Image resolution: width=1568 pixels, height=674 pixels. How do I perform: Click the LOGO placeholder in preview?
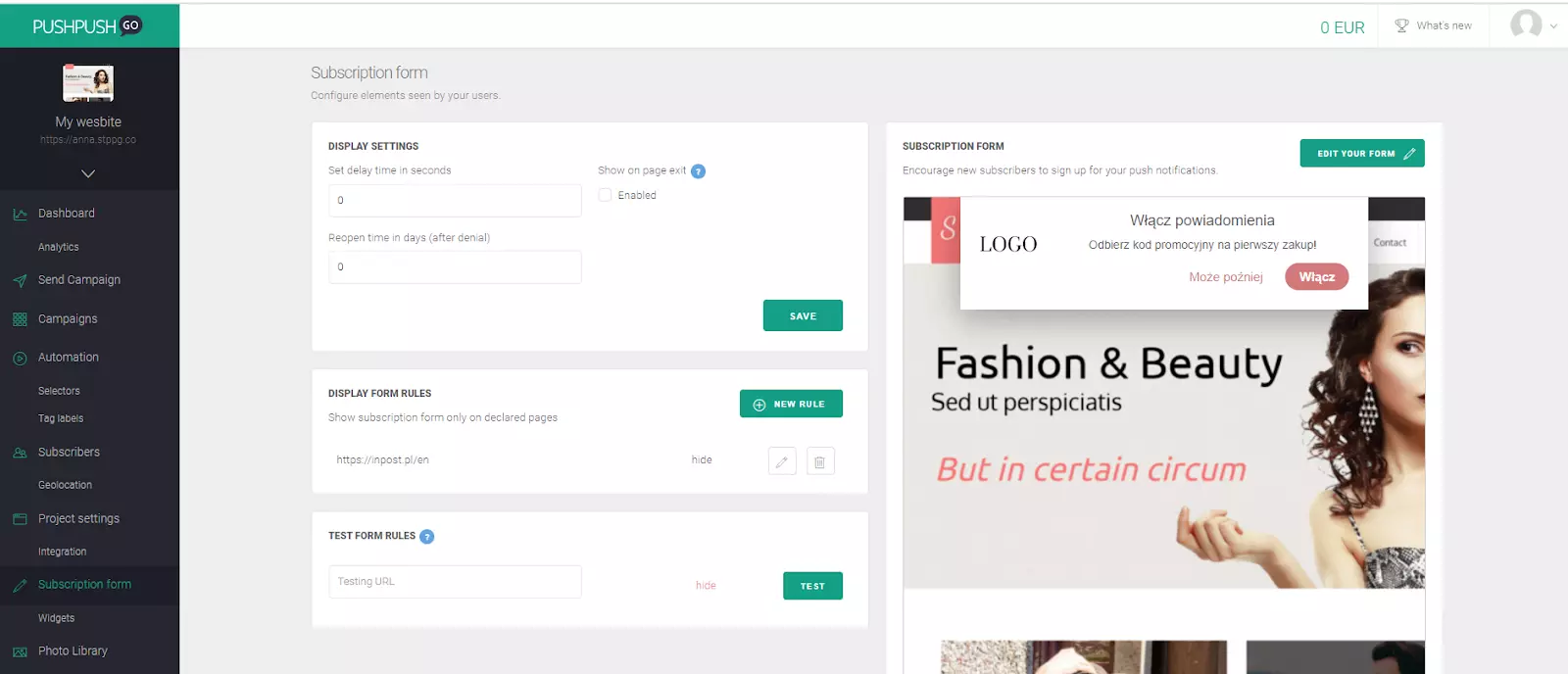tap(1008, 244)
